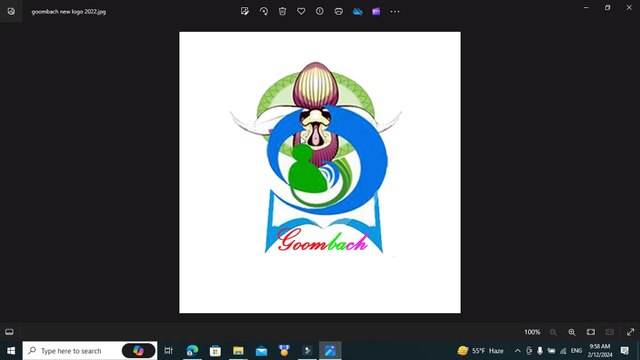Open the Edit image tool
This screenshot has width=640, height=360.
[x=245, y=11]
